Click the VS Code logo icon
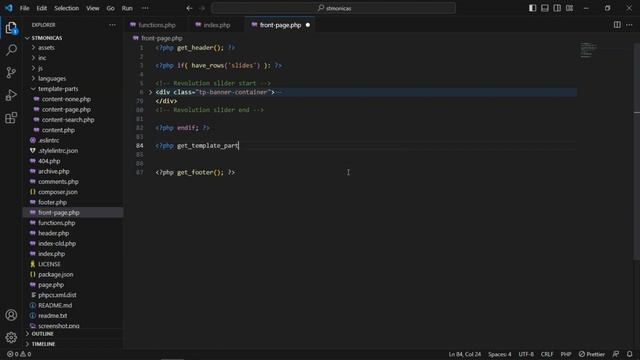The height and width of the screenshot is (360, 640). tap(9, 8)
